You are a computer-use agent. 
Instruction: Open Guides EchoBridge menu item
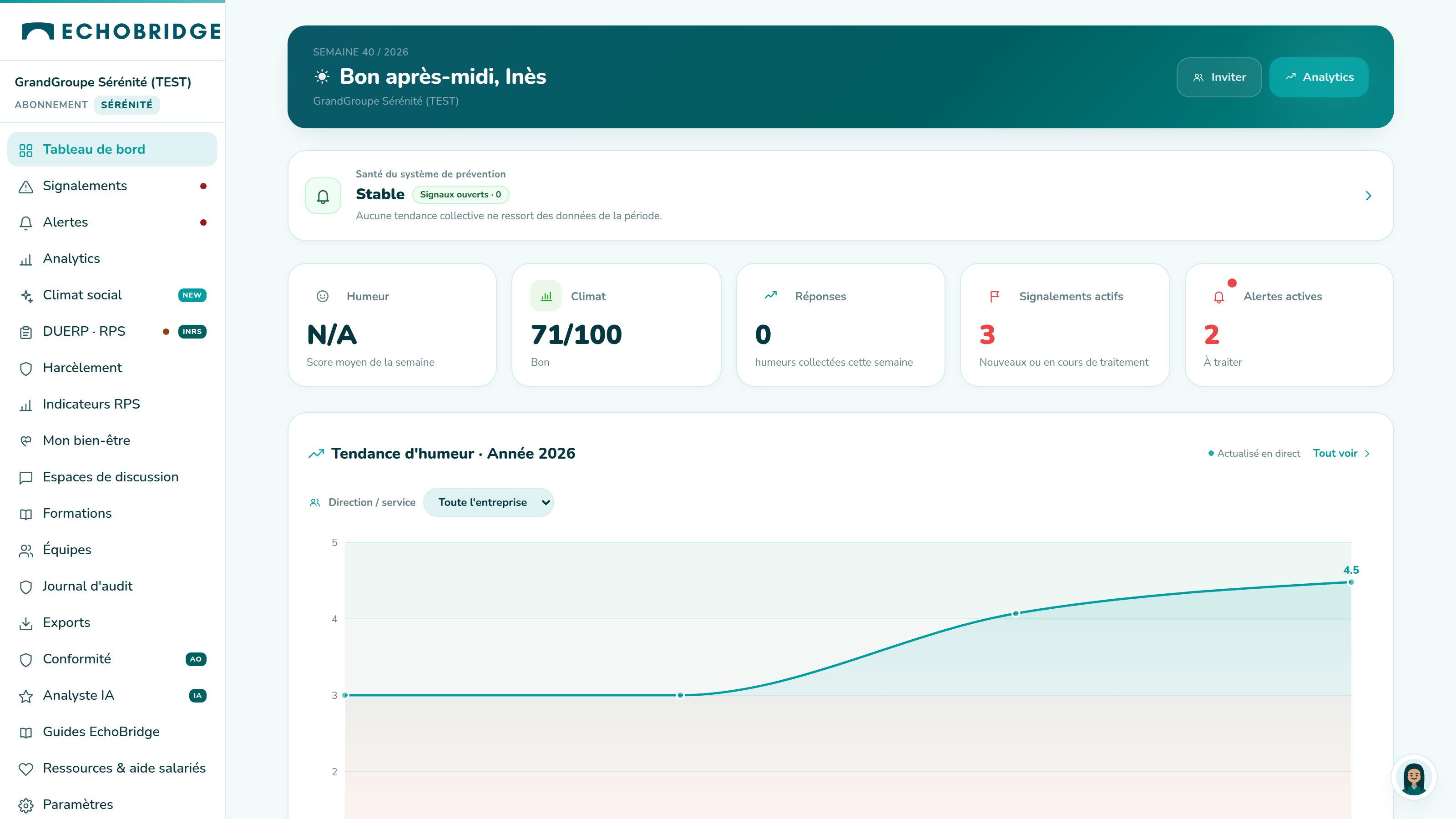tap(112, 732)
